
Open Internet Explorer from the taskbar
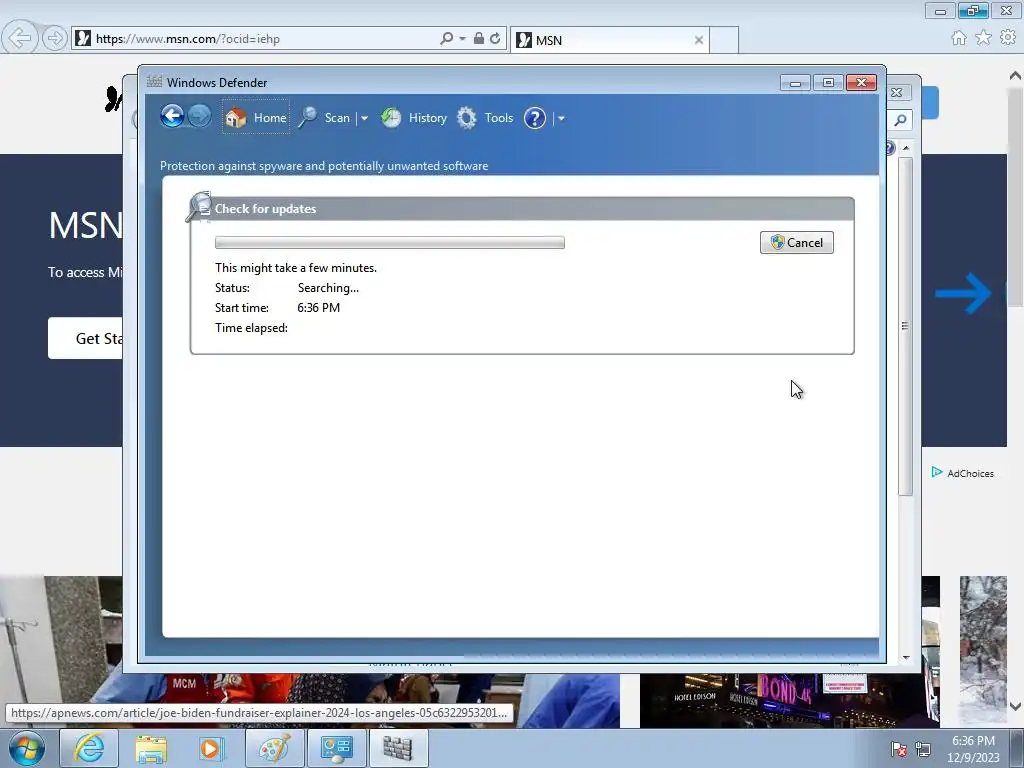point(89,748)
